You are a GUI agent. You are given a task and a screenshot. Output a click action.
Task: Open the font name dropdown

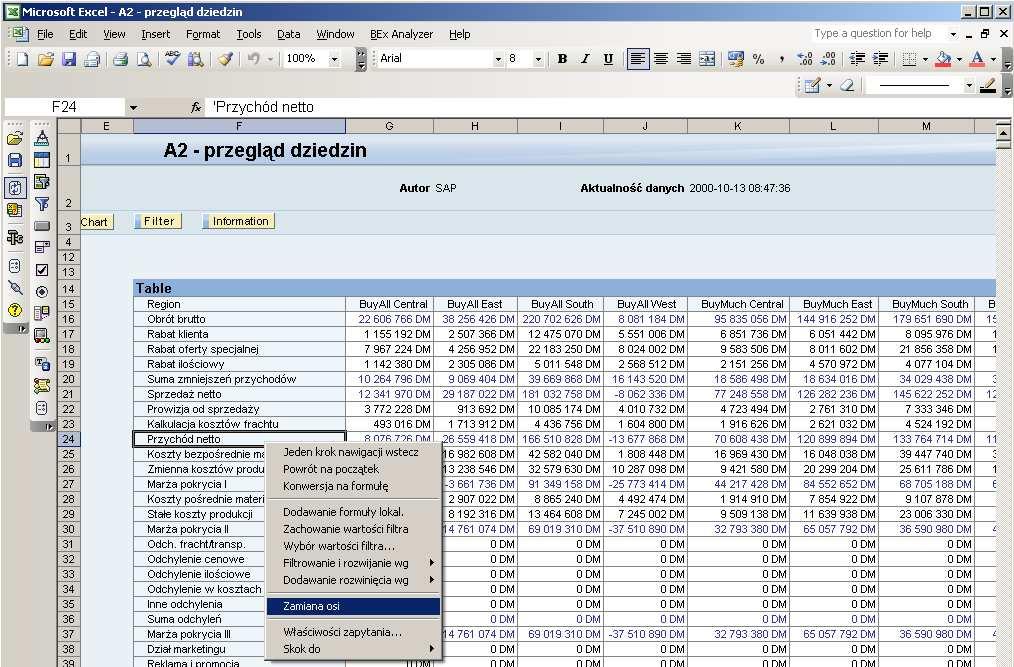498,59
